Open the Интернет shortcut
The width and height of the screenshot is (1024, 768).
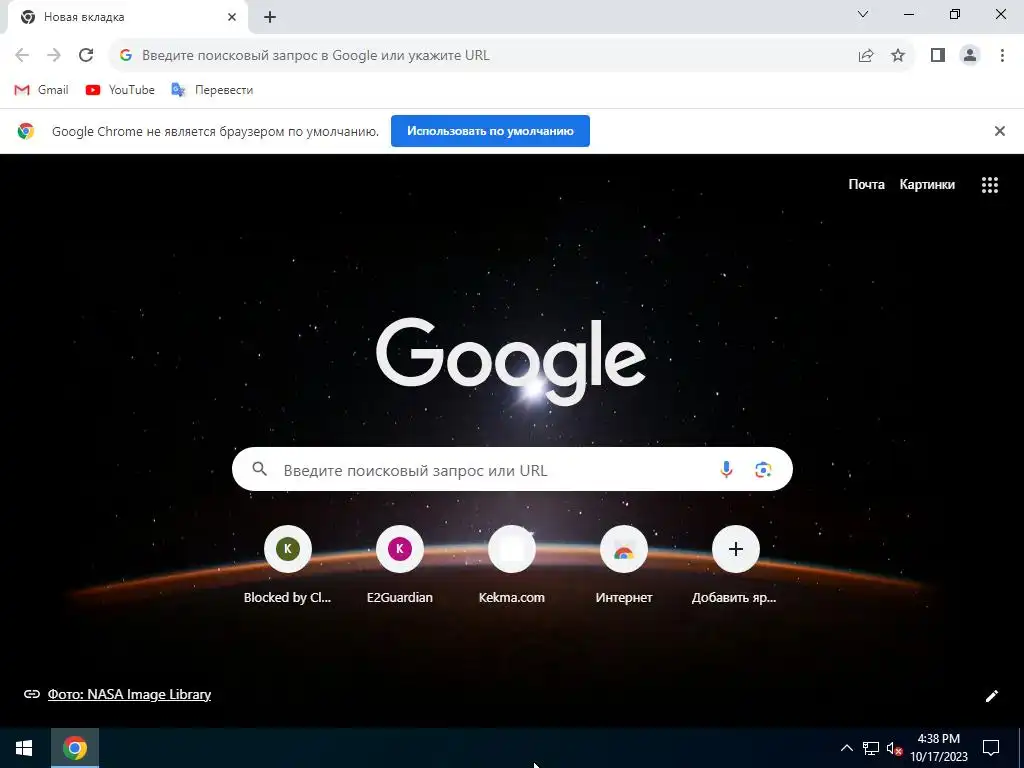pos(624,566)
